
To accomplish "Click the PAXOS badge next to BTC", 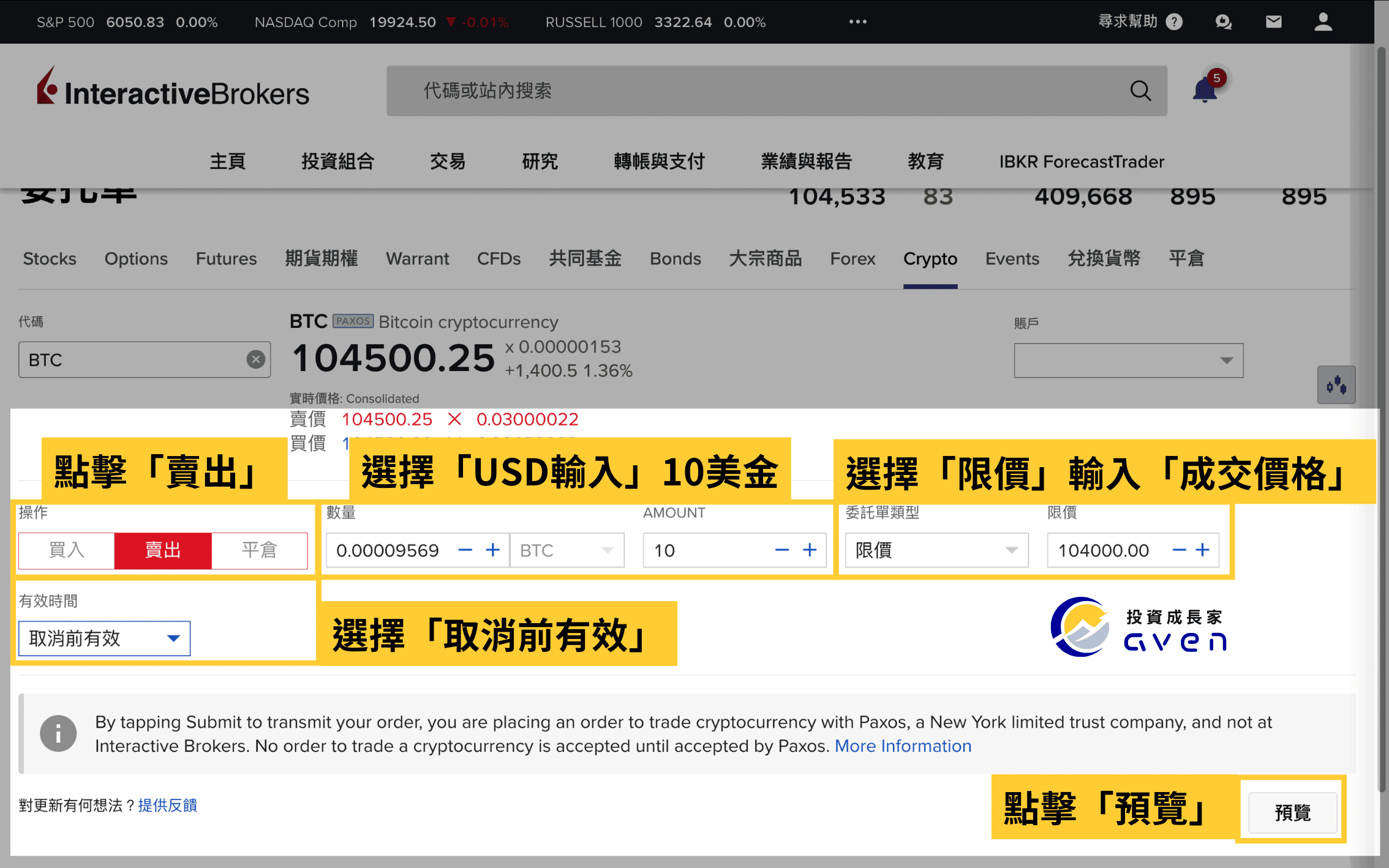I will [353, 321].
